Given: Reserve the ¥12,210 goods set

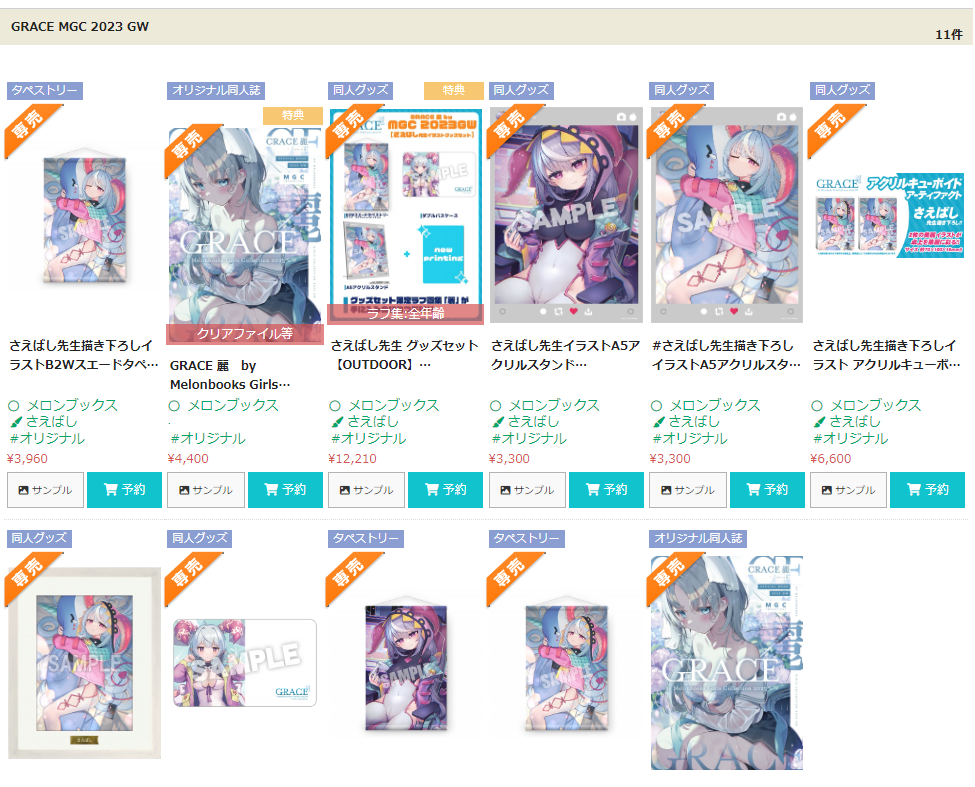Looking at the screenshot, I should coord(445,490).
